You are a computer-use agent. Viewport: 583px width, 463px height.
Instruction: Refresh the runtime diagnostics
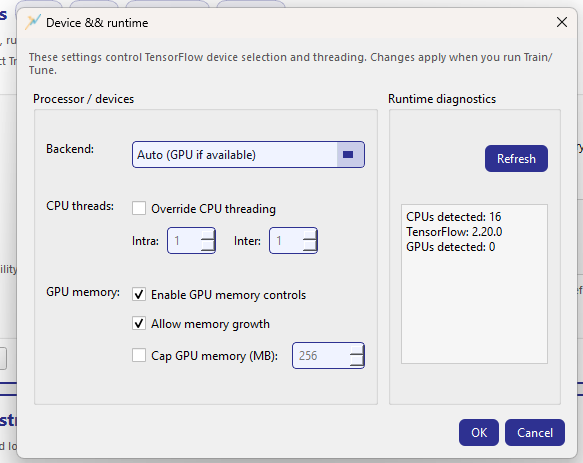[516, 158]
